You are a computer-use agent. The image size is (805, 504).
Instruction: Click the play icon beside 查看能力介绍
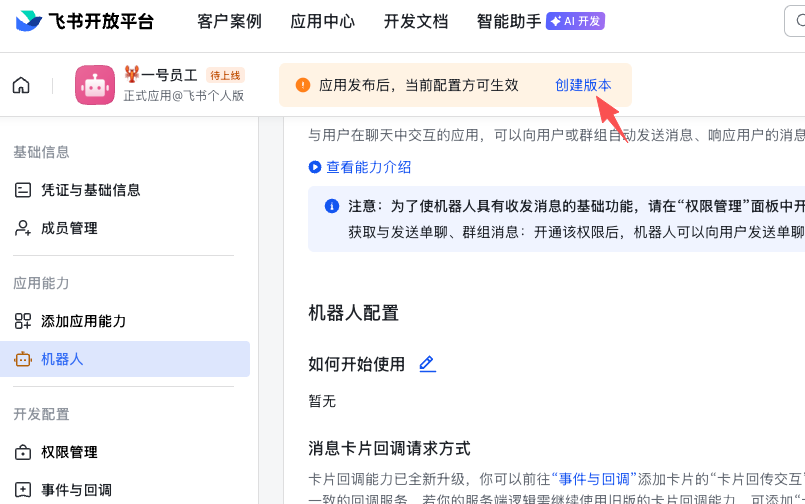coord(315,167)
